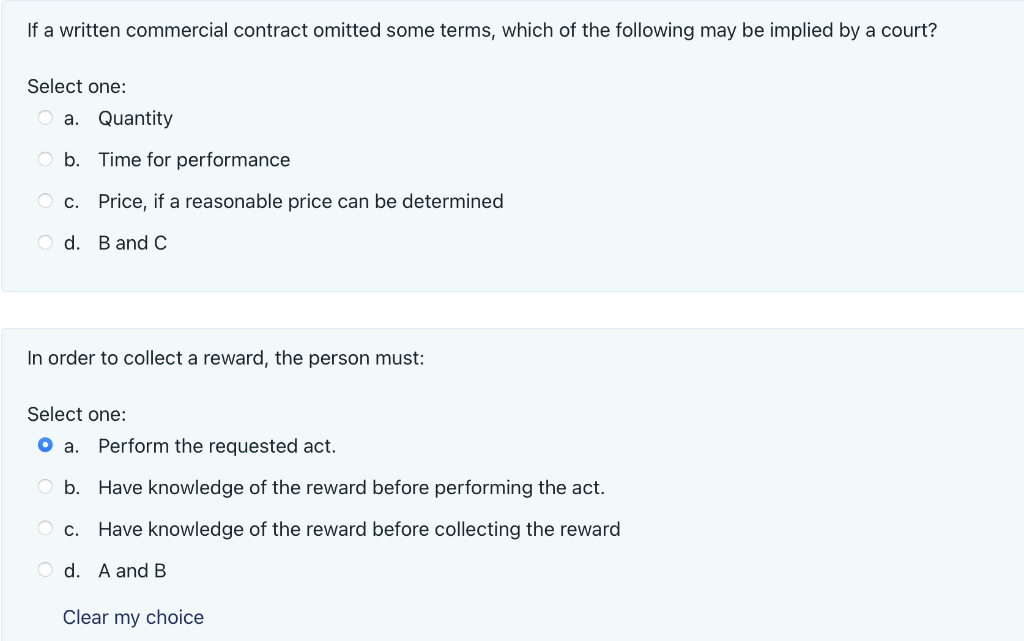1024x641 pixels.
Task: Click the "Clear my choice" link
Action: [x=133, y=617]
